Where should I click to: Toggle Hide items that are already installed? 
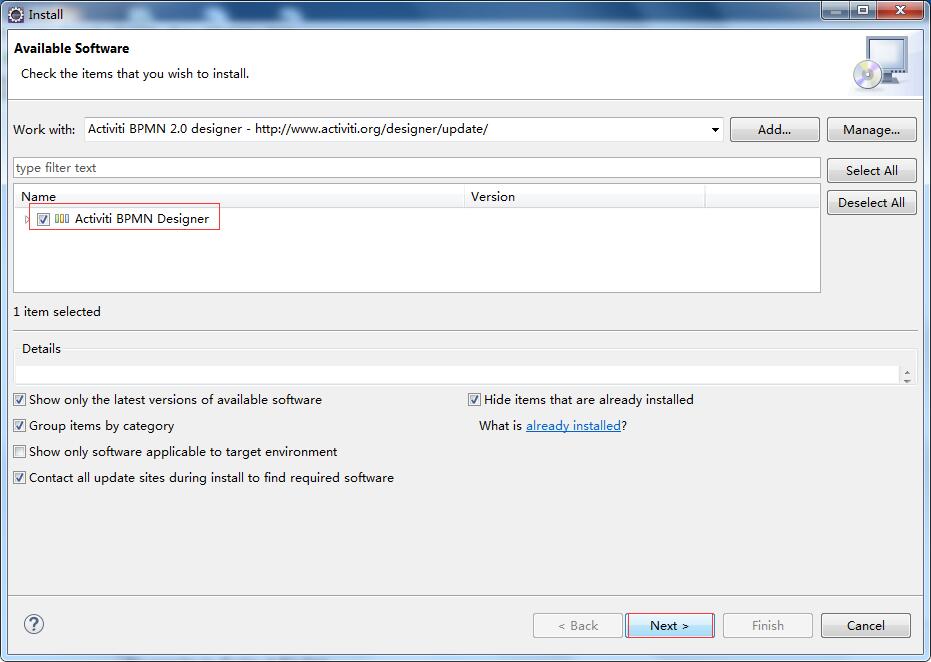(x=474, y=400)
